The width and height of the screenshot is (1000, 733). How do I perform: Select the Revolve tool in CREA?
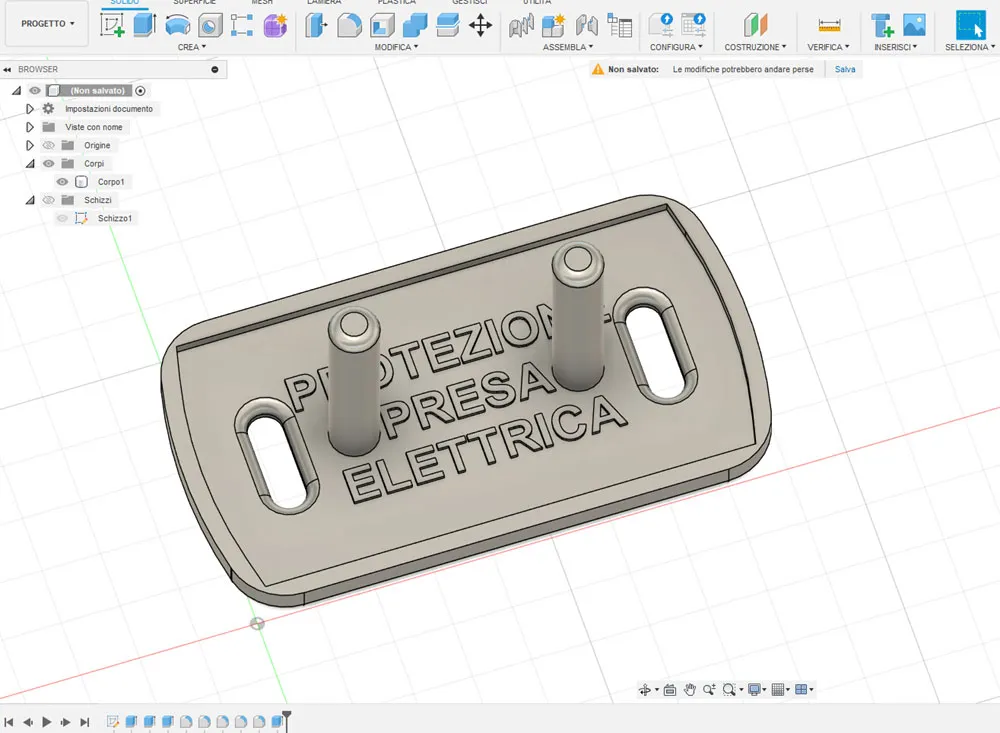coord(177,25)
